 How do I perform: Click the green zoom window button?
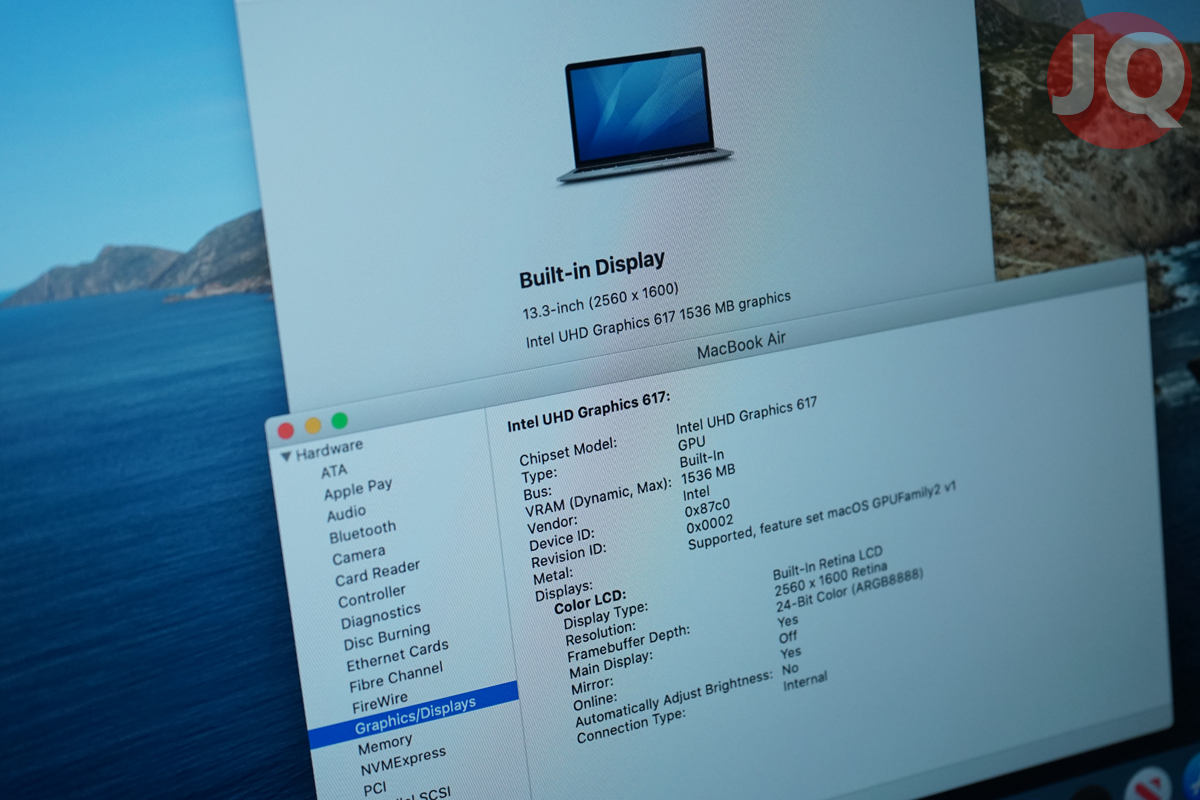tap(340, 420)
